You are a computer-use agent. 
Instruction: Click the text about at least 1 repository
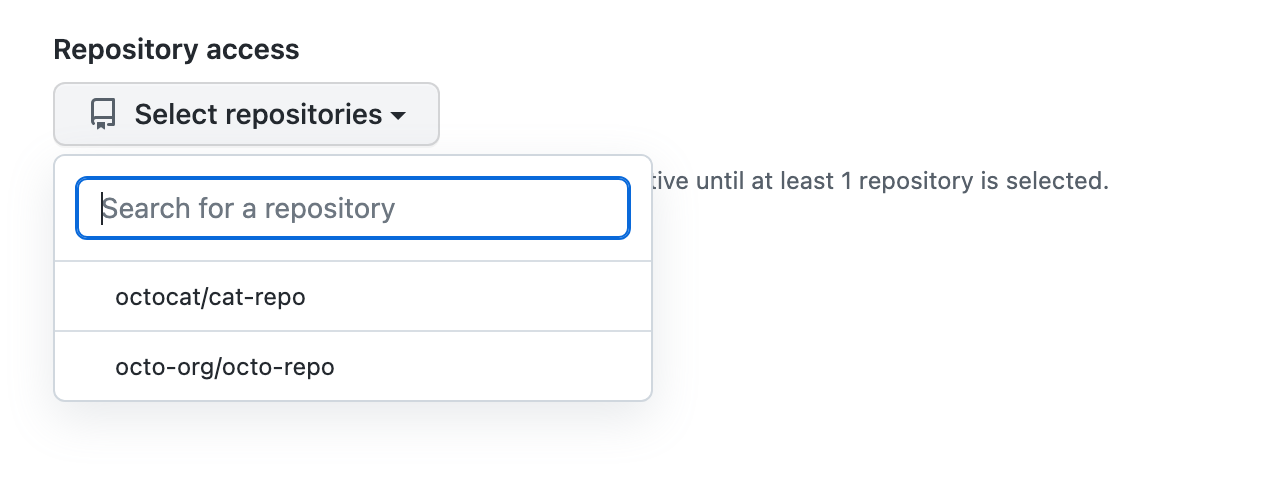click(x=880, y=182)
